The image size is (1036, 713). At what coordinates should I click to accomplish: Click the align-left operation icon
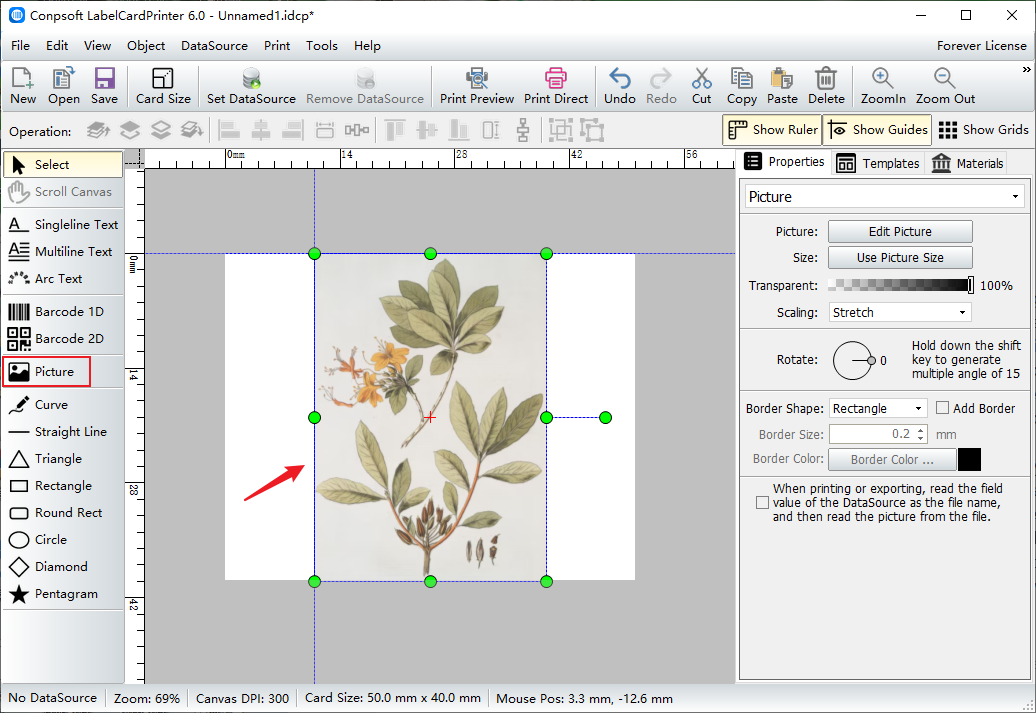pyautogui.click(x=229, y=130)
